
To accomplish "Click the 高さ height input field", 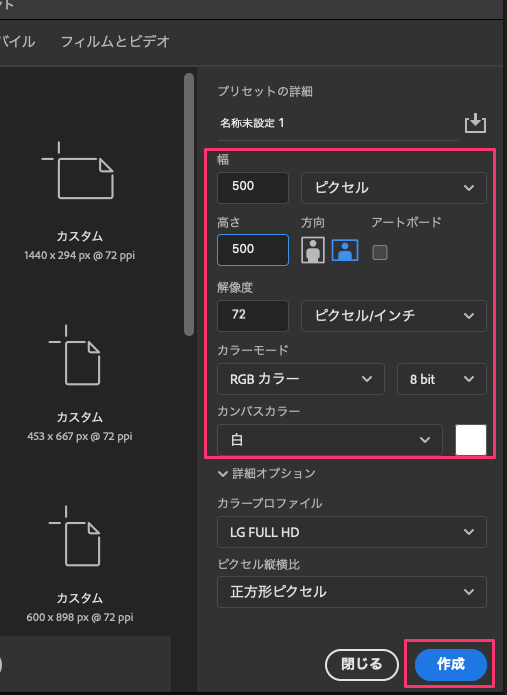I will point(253,250).
